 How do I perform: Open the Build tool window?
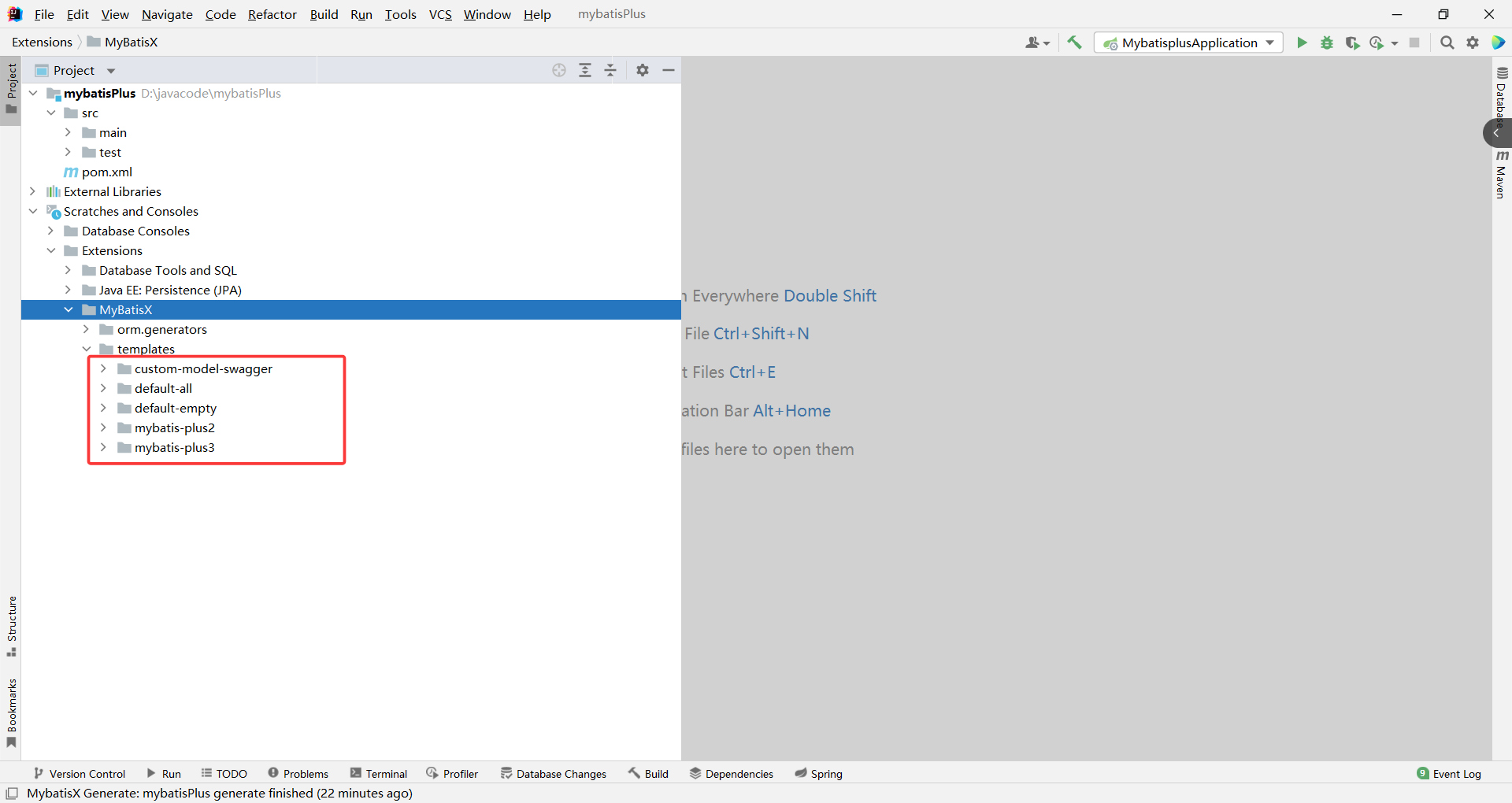(648, 774)
